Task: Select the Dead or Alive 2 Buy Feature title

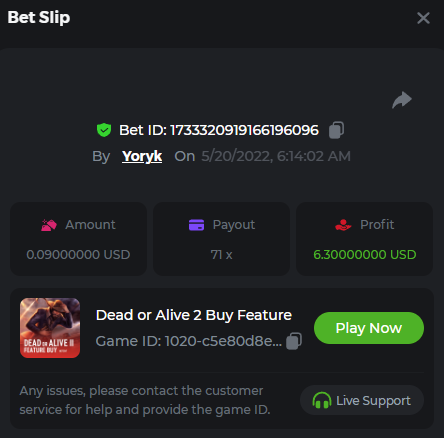Action: point(194,315)
